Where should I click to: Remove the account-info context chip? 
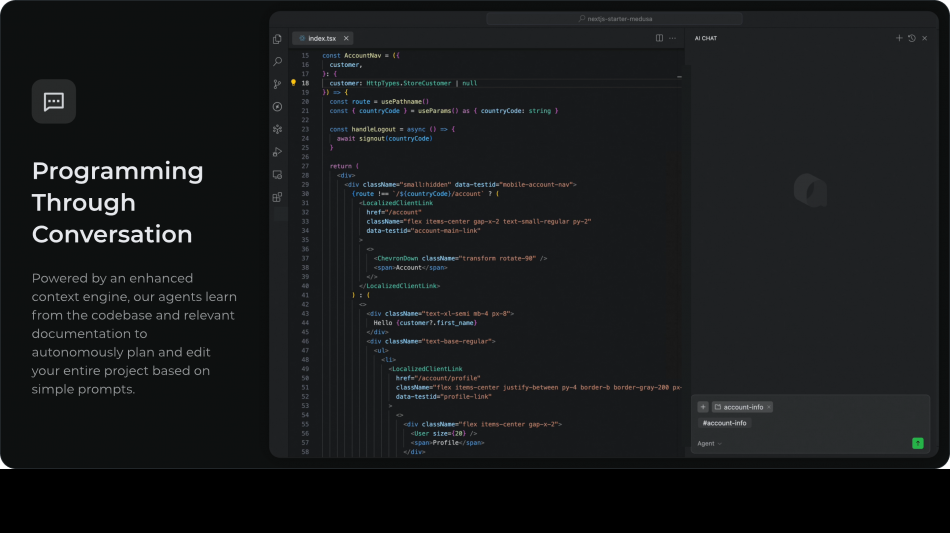768,407
